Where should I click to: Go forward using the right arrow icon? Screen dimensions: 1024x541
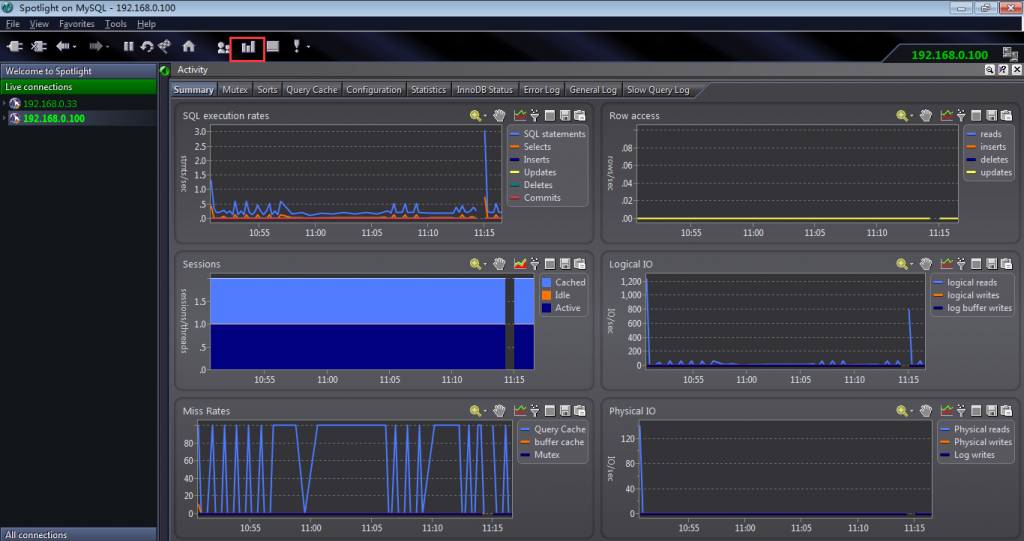(x=96, y=46)
